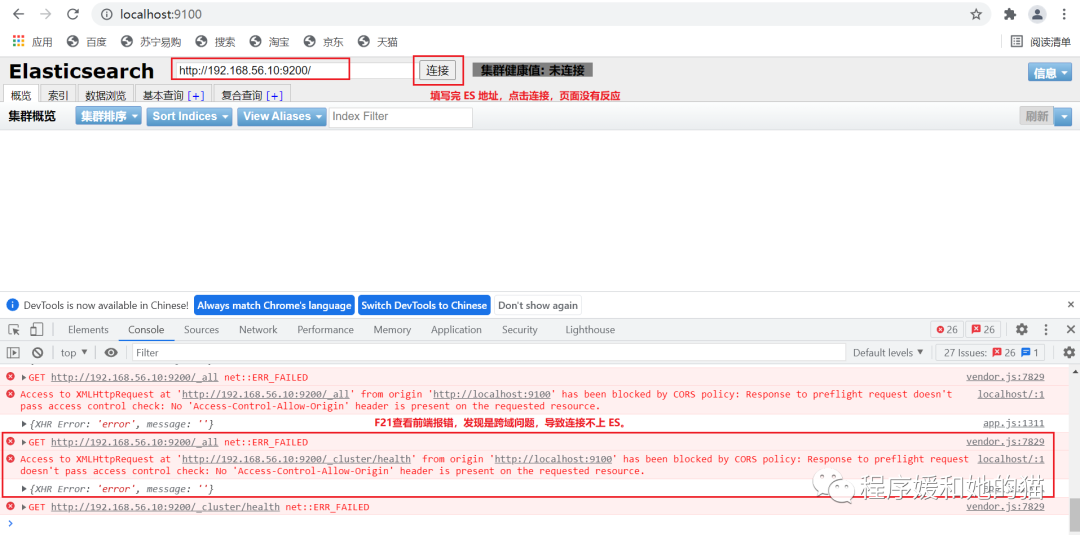
Task: Click the 连接 connect button
Action: (437, 70)
